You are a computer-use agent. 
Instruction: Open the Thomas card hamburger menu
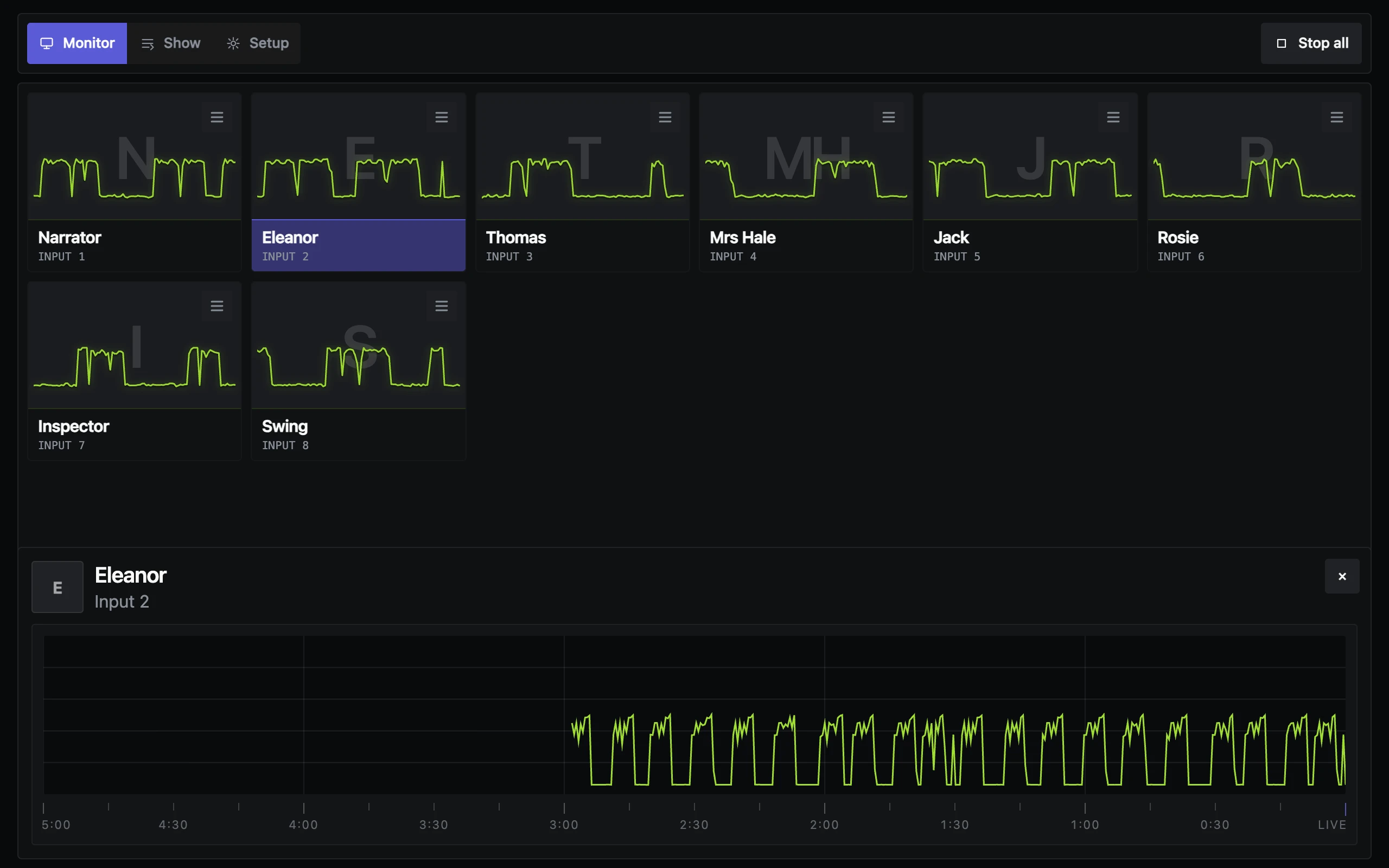pyautogui.click(x=665, y=117)
